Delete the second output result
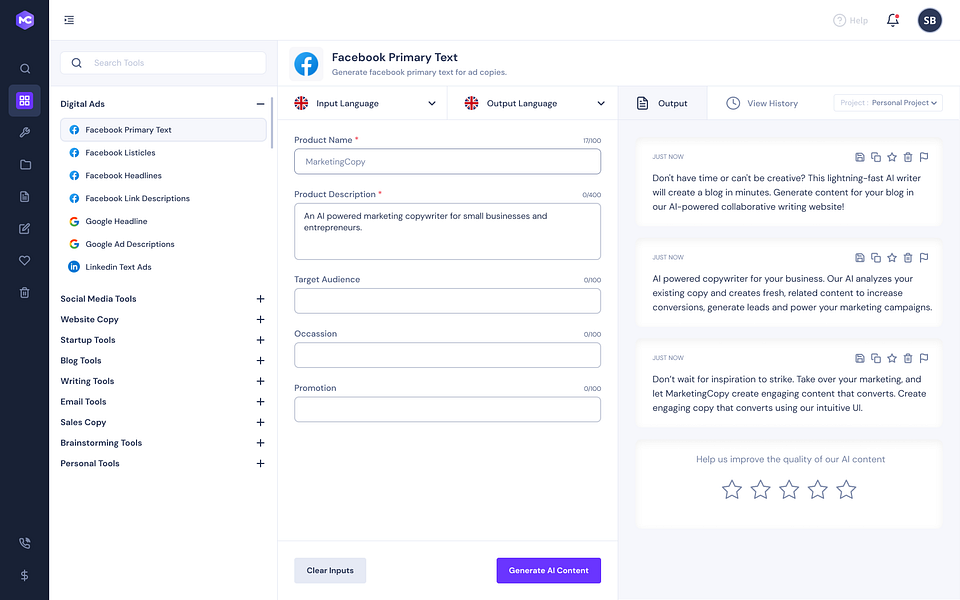Viewport: 960px width, 600px height. tap(908, 258)
